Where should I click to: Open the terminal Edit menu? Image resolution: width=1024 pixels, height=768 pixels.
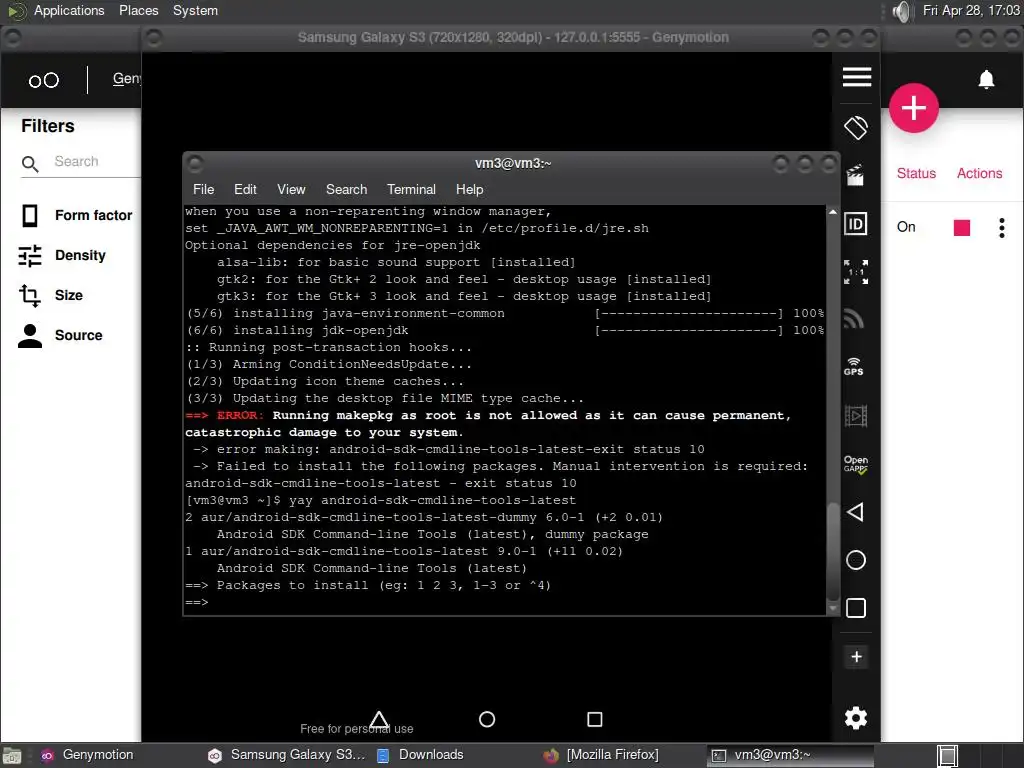point(245,189)
